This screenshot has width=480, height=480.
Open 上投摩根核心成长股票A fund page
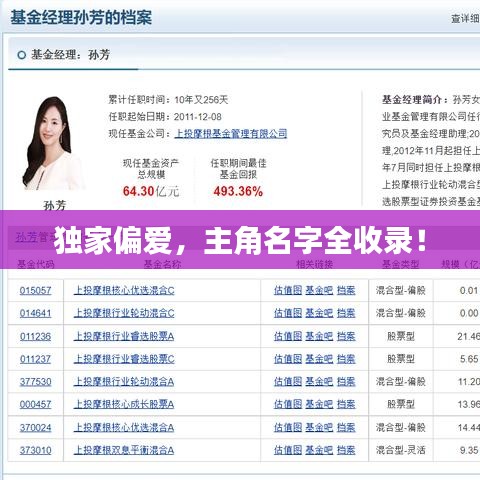click(124, 404)
